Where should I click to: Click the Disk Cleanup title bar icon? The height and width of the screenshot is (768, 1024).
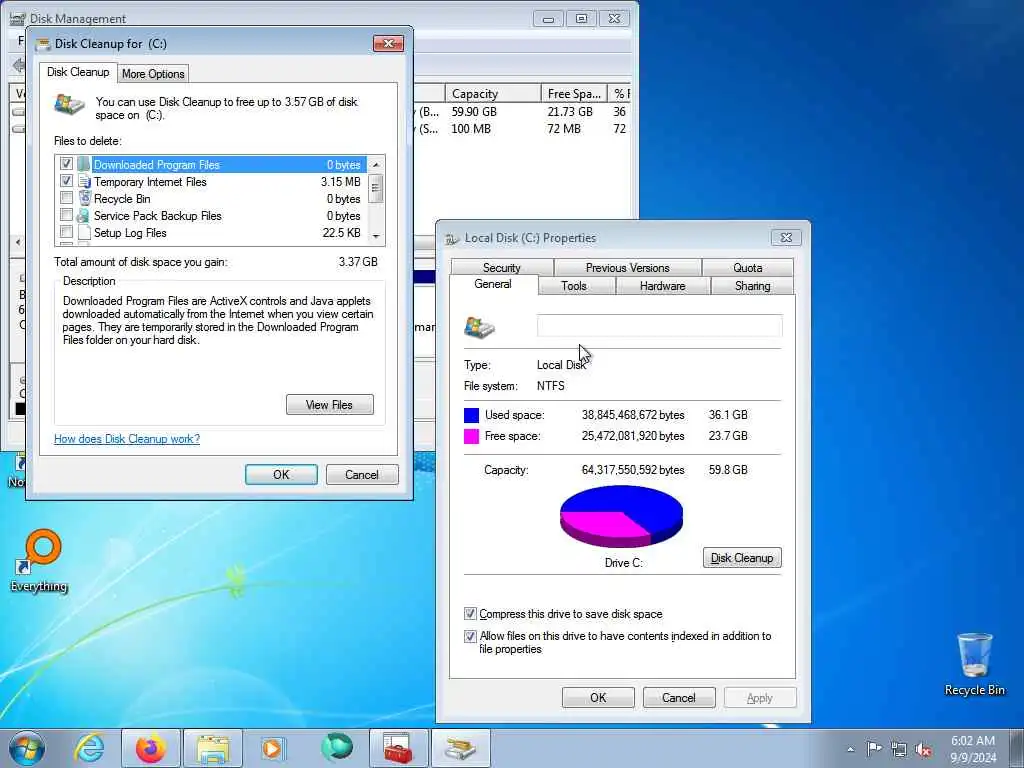click(x=43, y=44)
